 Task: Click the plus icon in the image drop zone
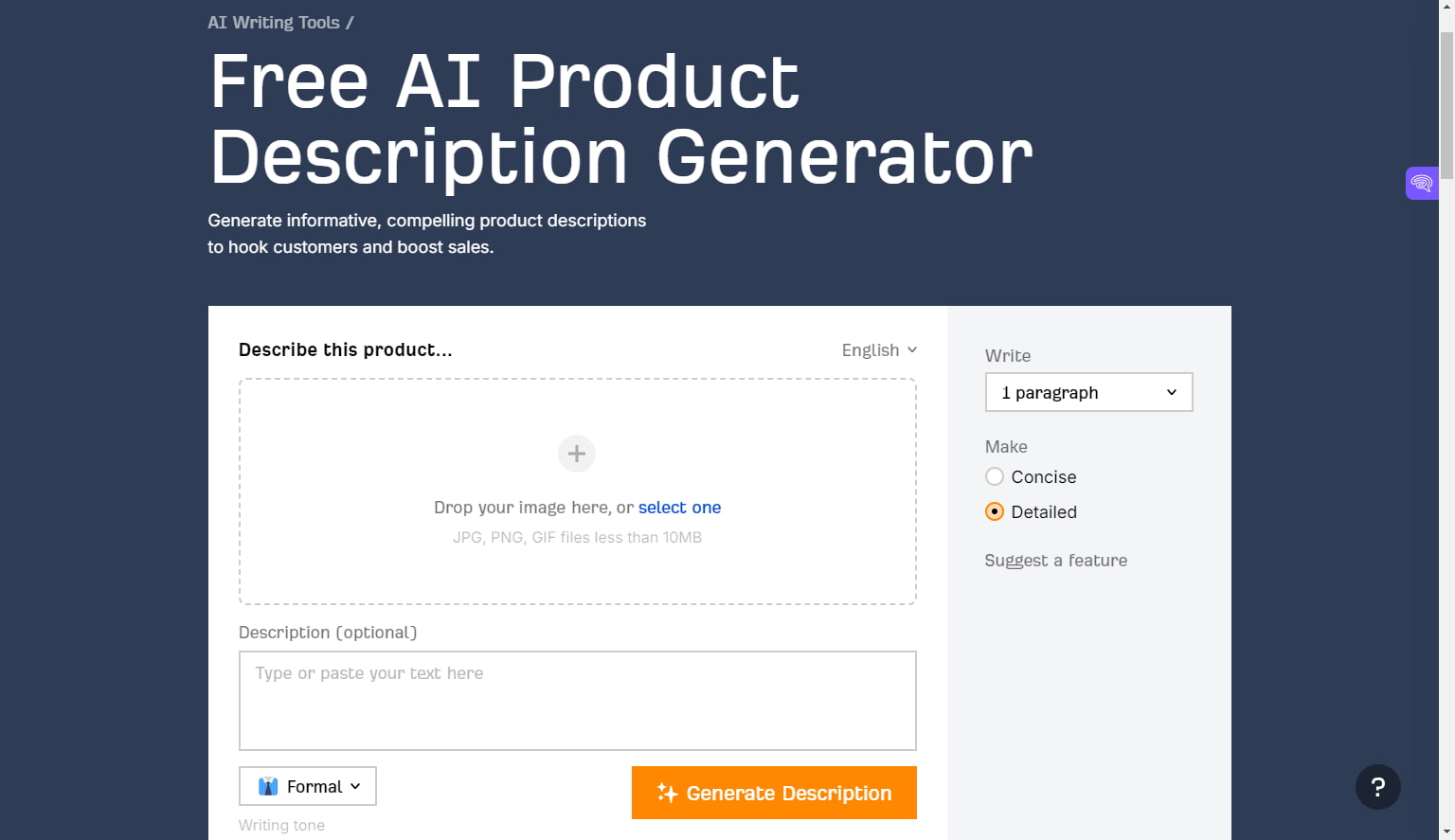pyautogui.click(x=576, y=454)
